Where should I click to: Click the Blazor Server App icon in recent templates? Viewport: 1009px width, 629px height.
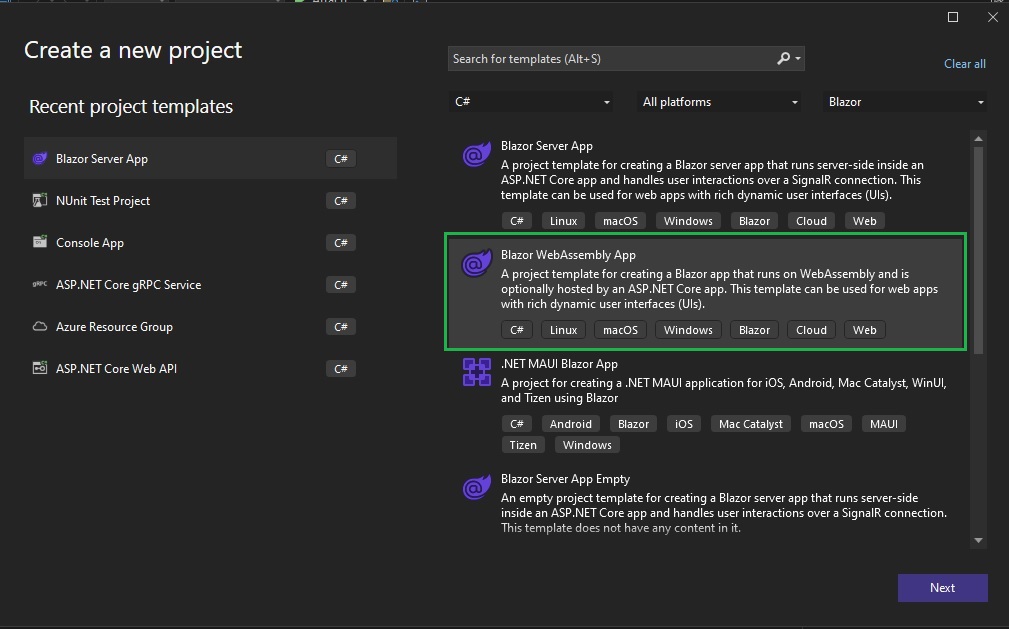[x=40, y=158]
